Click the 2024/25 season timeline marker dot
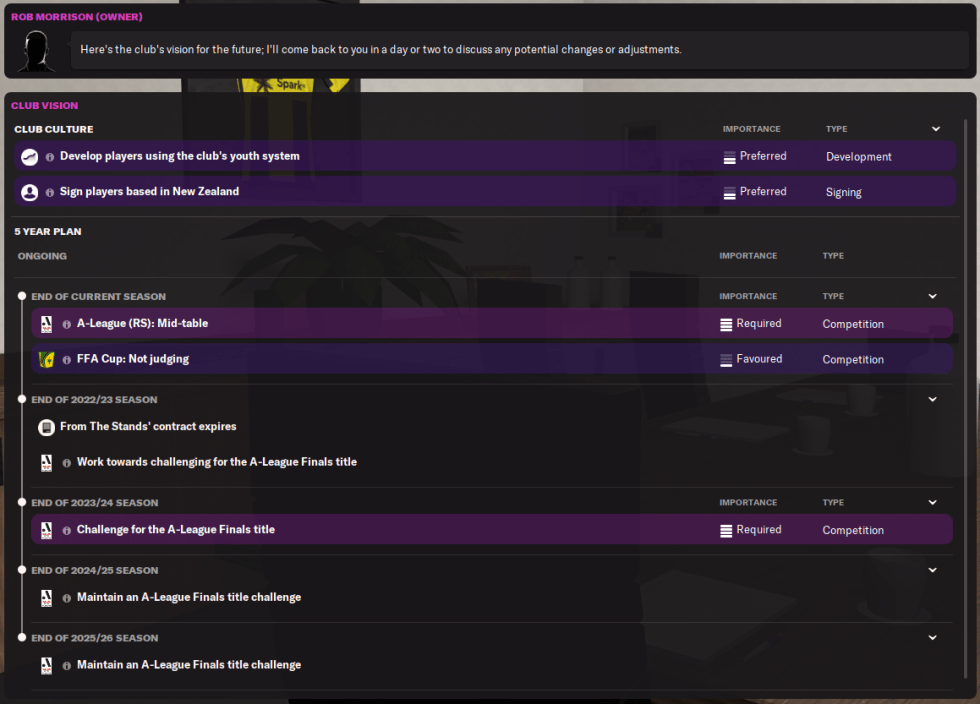This screenshot has height=704, width=980. coord(21,571)
